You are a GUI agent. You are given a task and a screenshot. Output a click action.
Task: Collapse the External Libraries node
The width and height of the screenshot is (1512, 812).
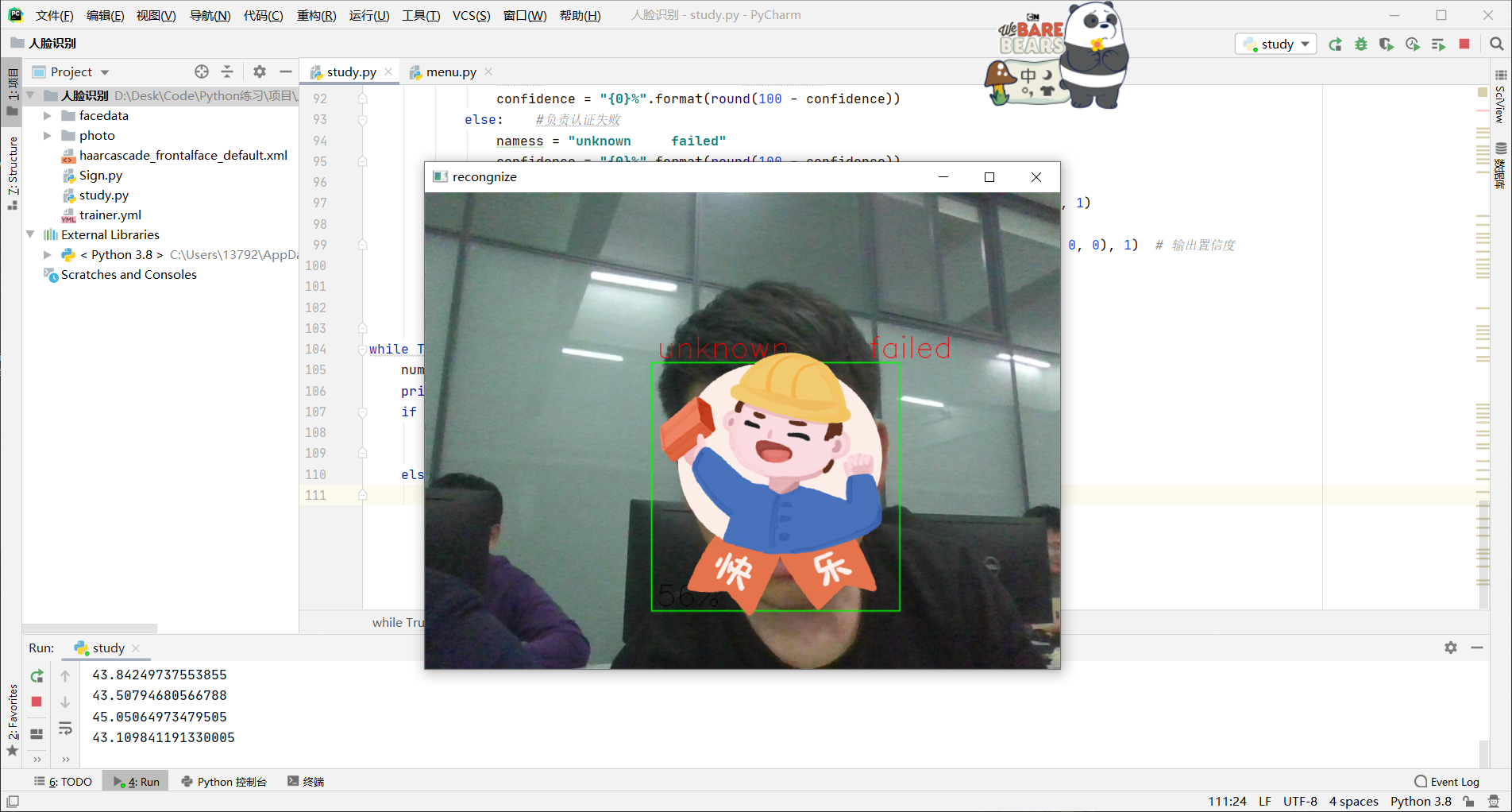click(30, 234)
